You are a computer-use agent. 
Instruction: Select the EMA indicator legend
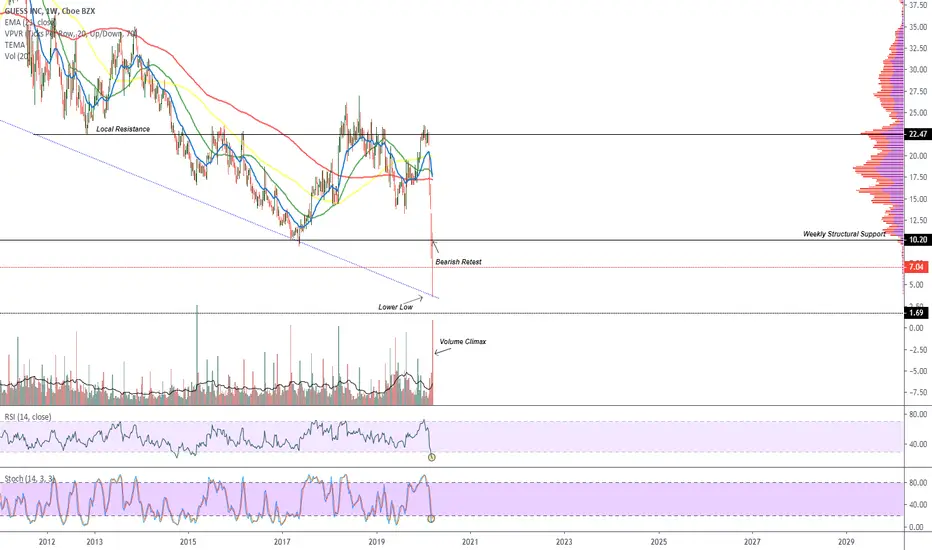pos(30,23)
